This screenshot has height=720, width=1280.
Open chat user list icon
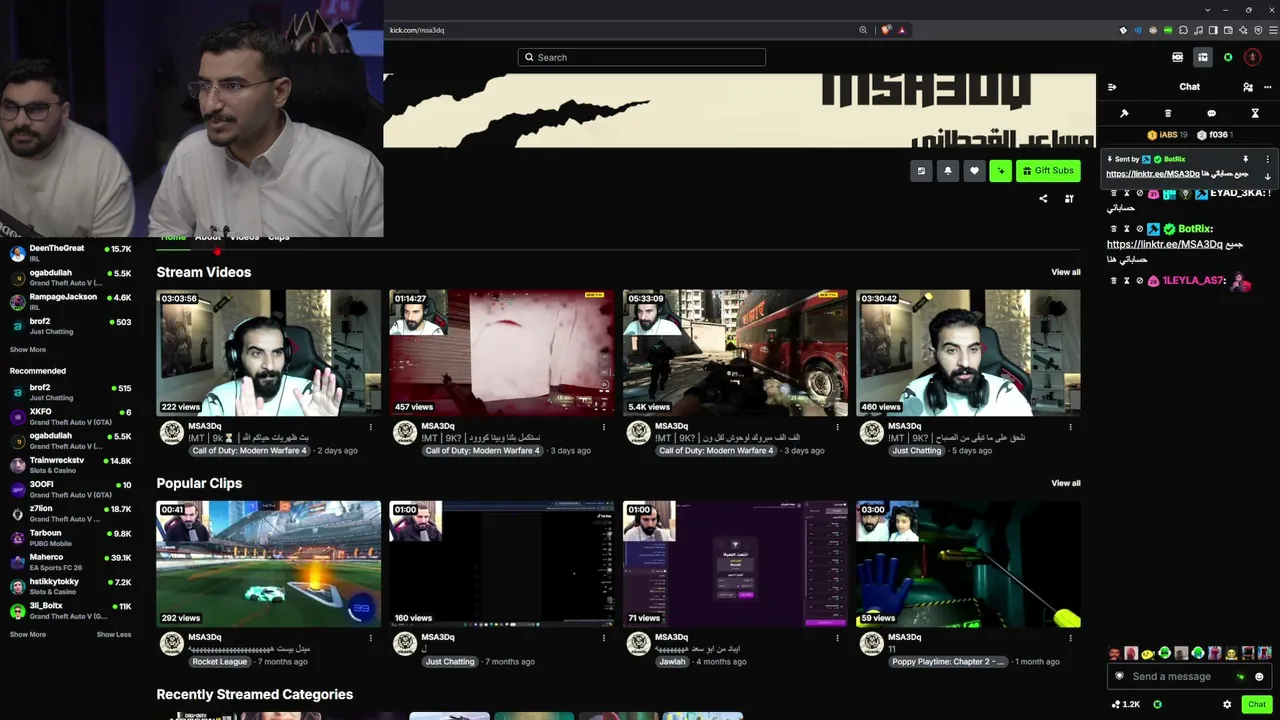[x=1248, y=87]
